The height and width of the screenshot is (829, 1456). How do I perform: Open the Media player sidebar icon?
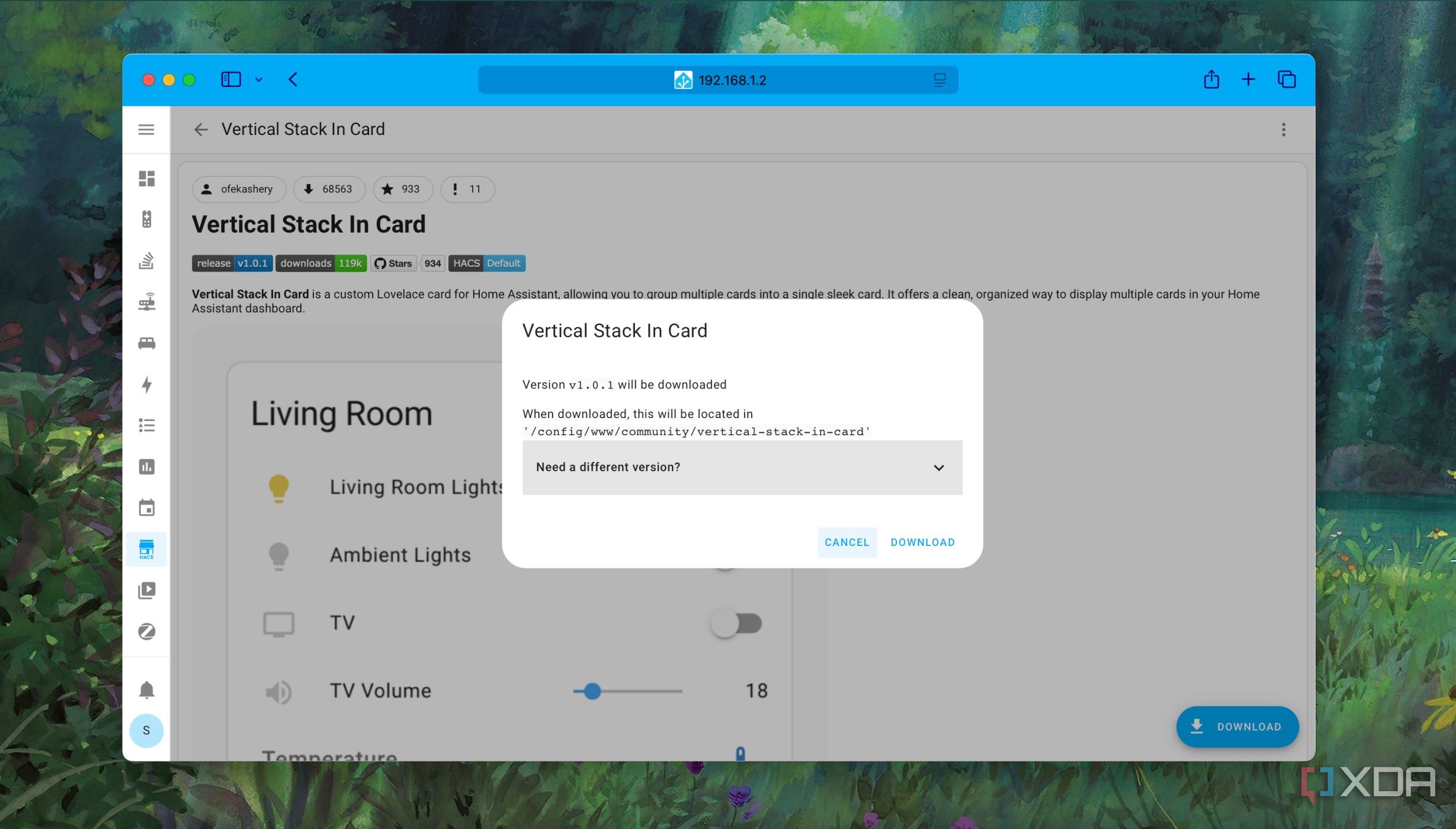pyautogui.click(x=146, y=590)
